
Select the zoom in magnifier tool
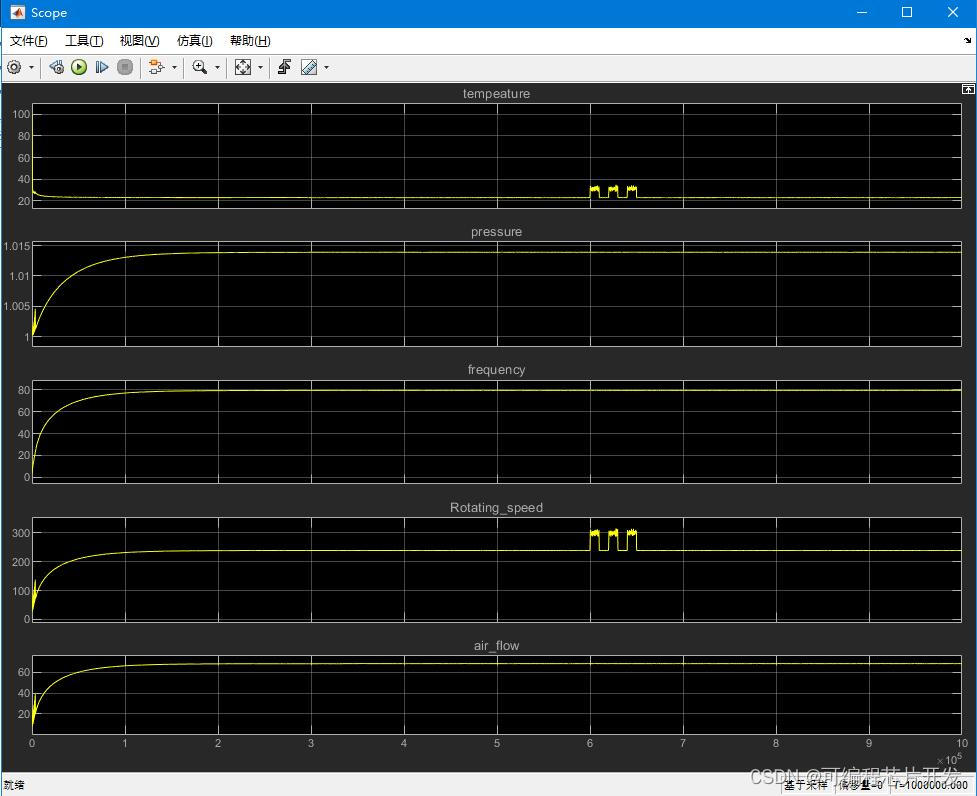point(199,67)
